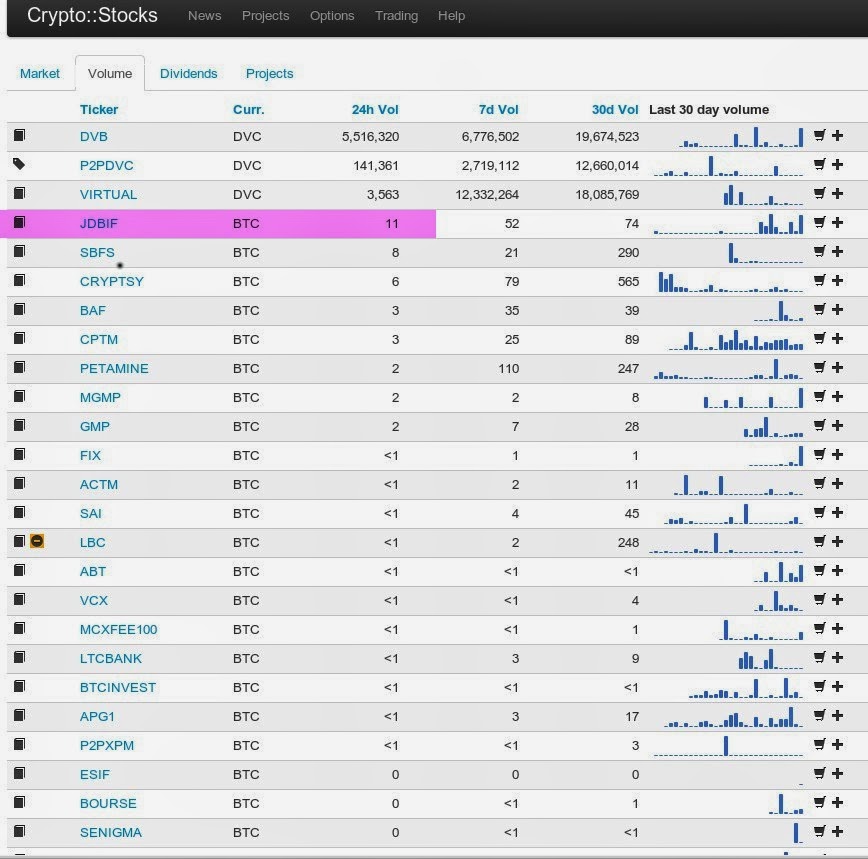Click the orange minus badge beside LBC
This screenshot has width=868, height=859.
pyautogui.click(x=37, y=541)
